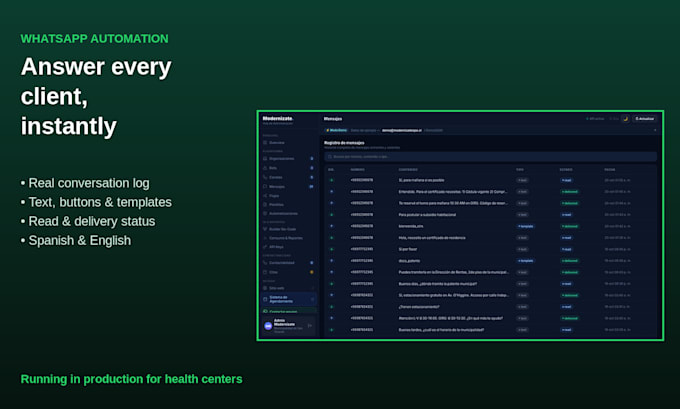This screenshot has height=409, width=680.
Task: Click the FECHA column header
Action: (x=610, y=170)
